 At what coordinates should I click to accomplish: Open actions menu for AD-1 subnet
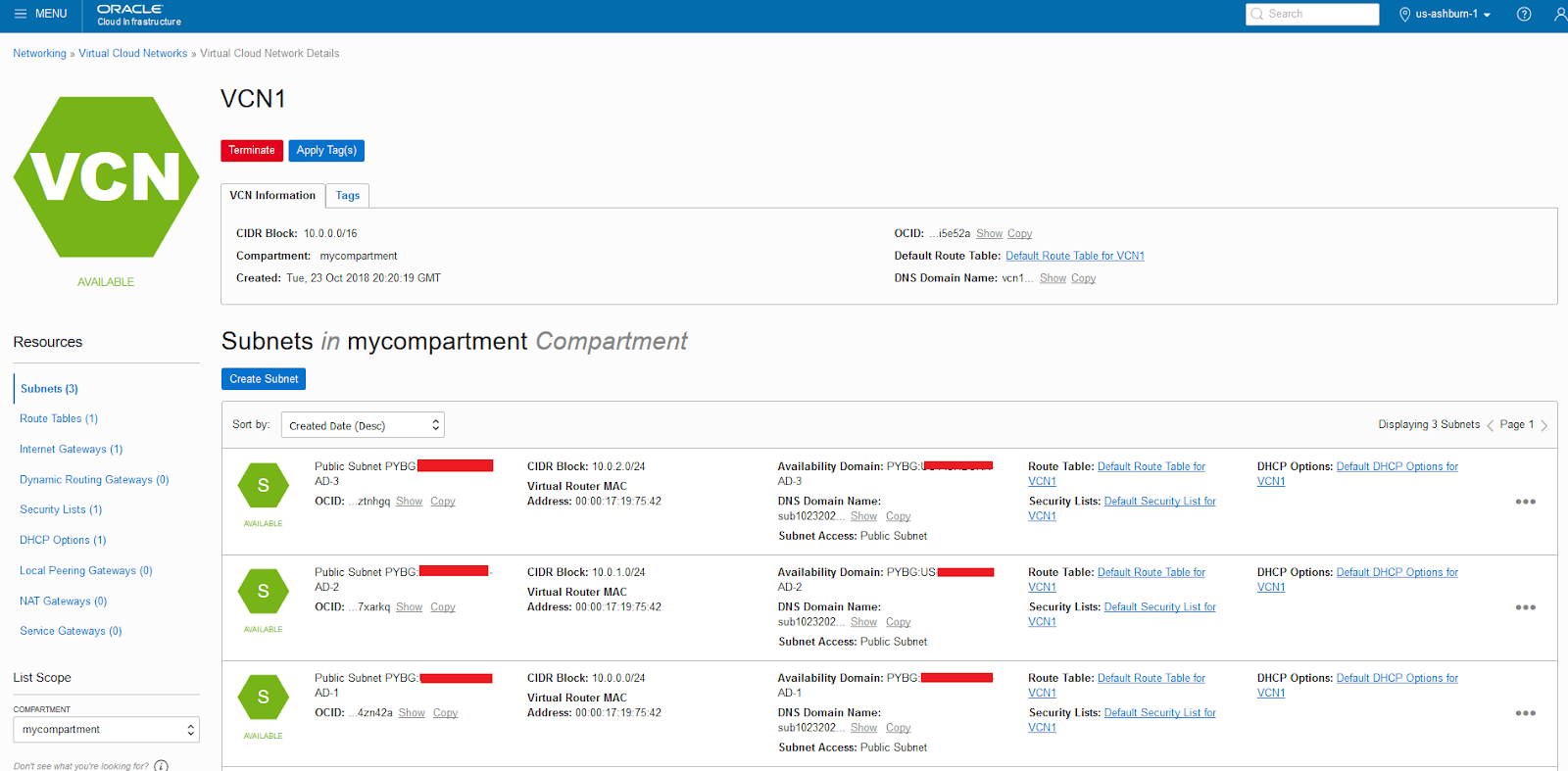point(1525,713)
